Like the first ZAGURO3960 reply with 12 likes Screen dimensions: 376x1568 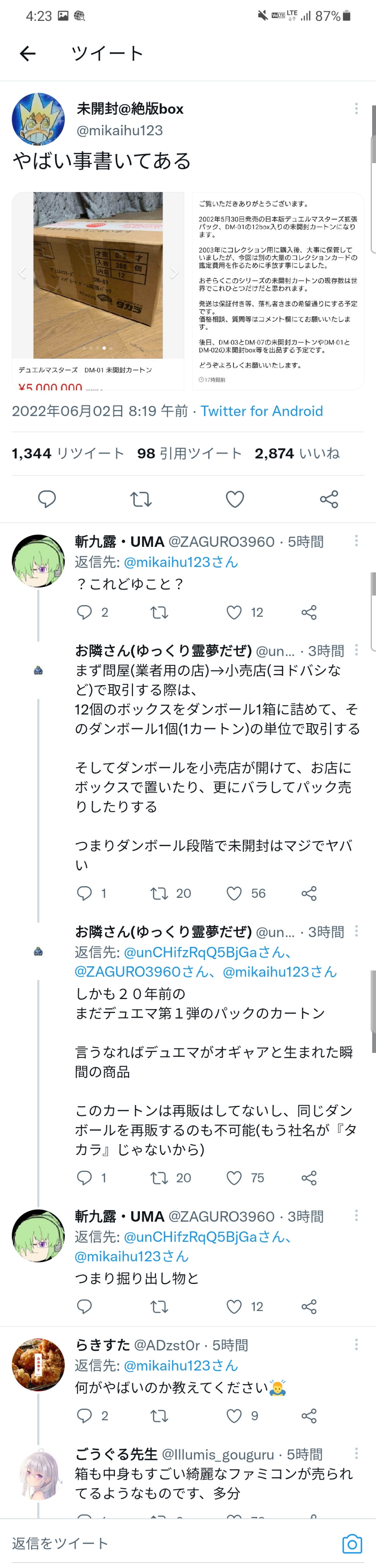pyautogui.click(x=234, y=612)
